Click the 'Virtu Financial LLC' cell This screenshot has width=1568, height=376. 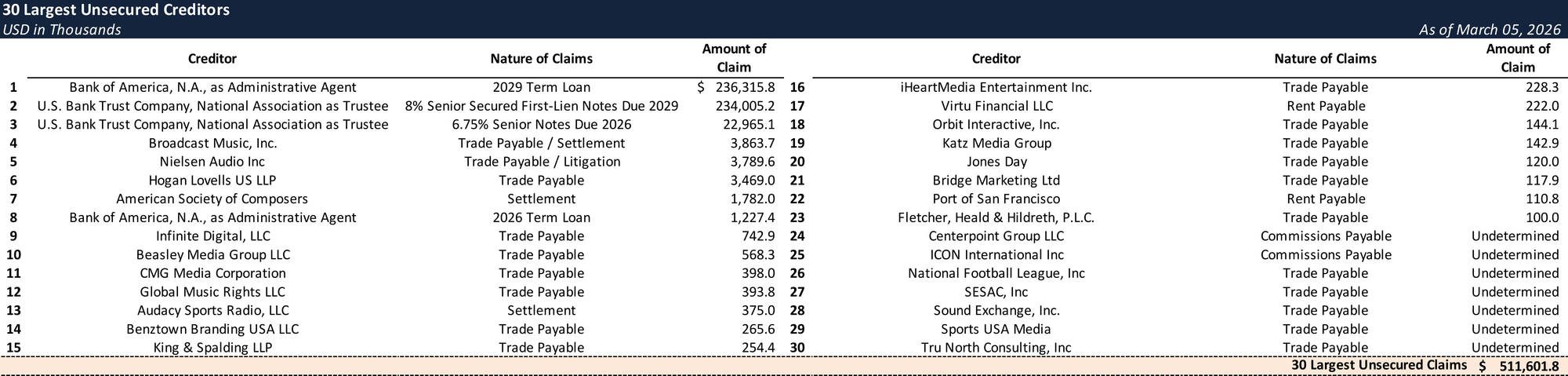[x=996, y=106]
